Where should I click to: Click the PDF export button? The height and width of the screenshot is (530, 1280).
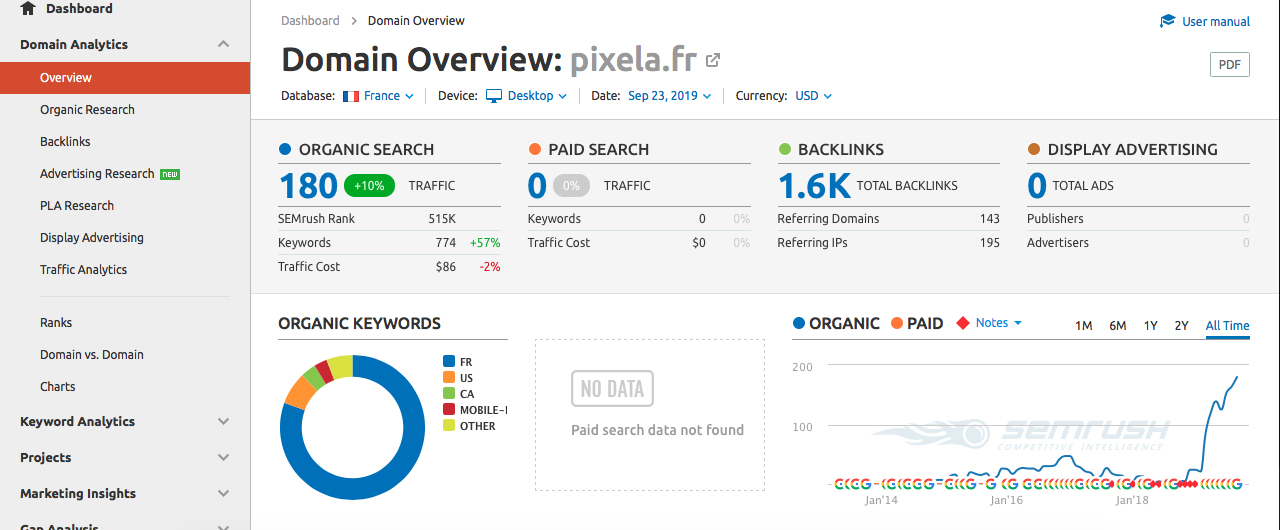[x=1230, y=65]
